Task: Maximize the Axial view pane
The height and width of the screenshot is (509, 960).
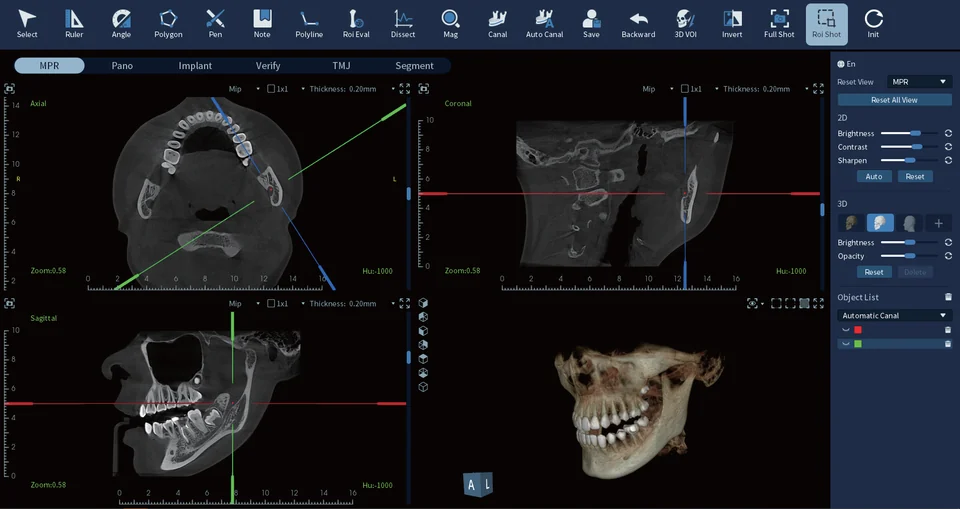Action: click(405, 89)
